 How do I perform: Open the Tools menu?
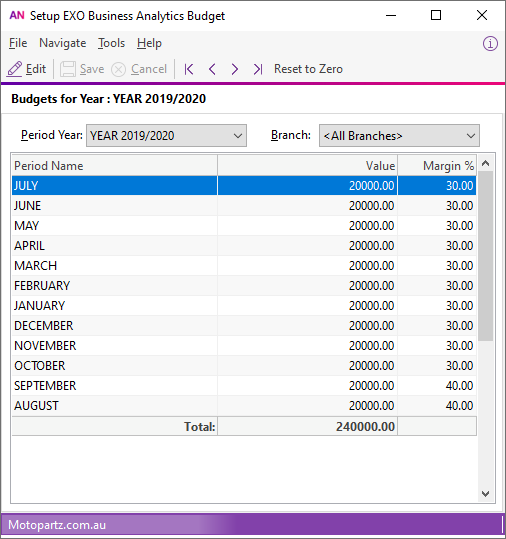coord(111,43)
